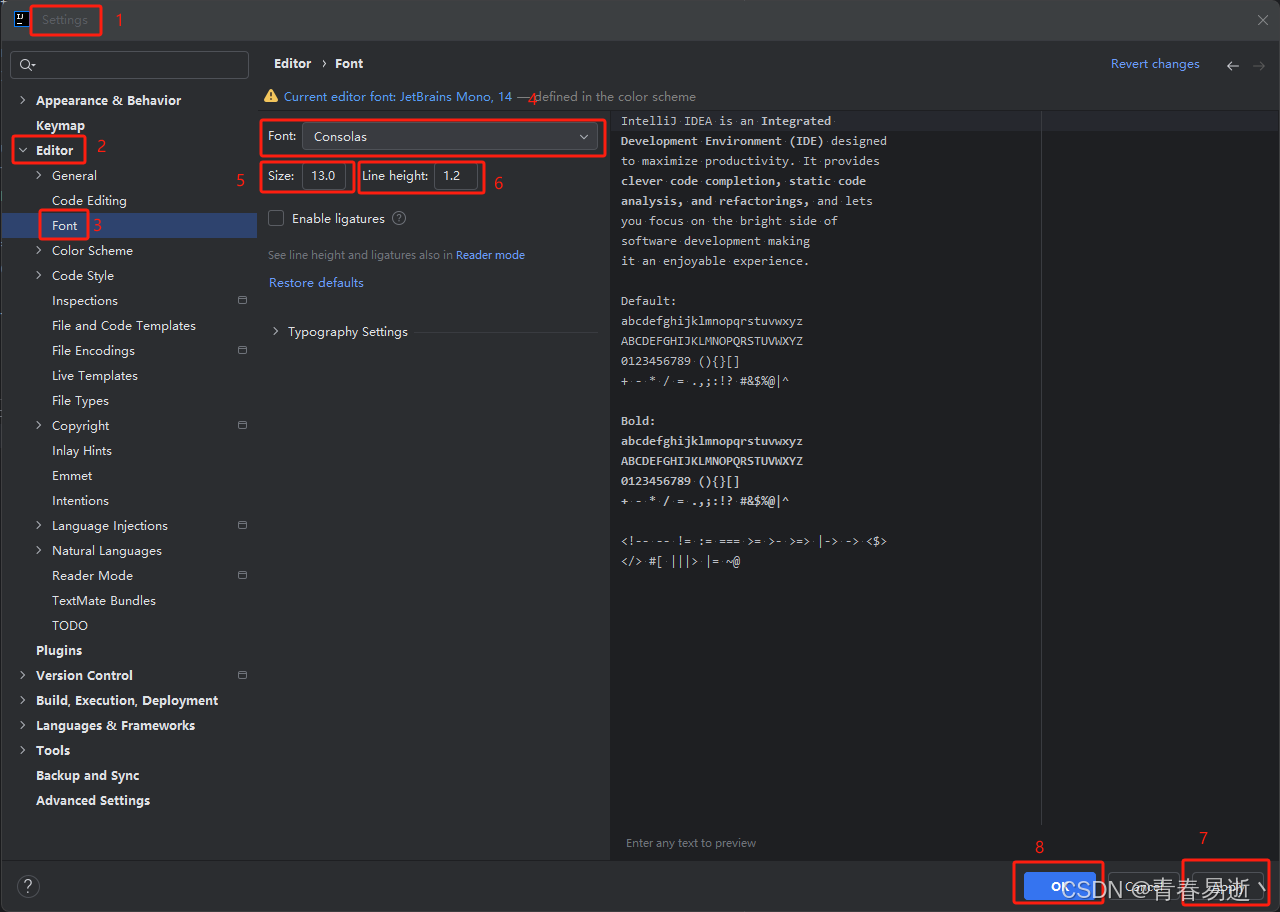Expand the Typography Settings section
The image size is (1280, 912).
point(276,331)
